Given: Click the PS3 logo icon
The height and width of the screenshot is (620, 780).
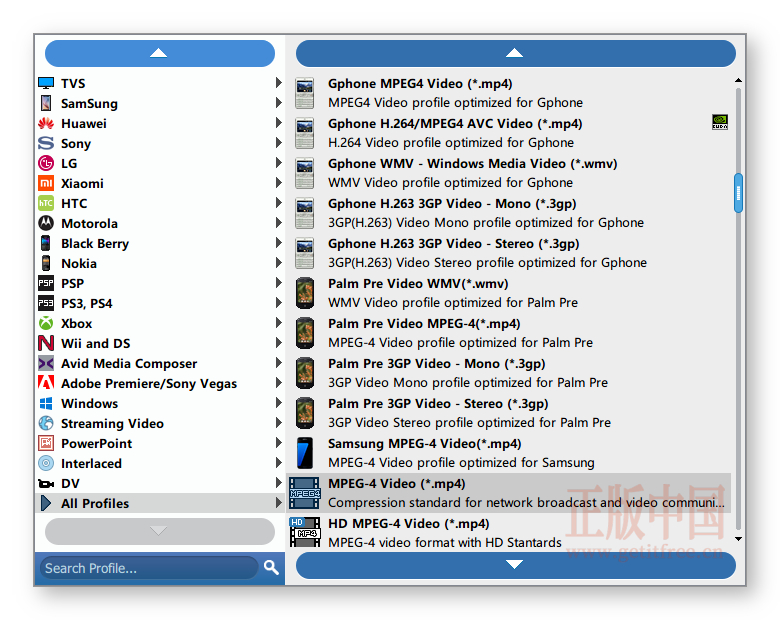Looking at the screenshot, I should click(46, 303).
